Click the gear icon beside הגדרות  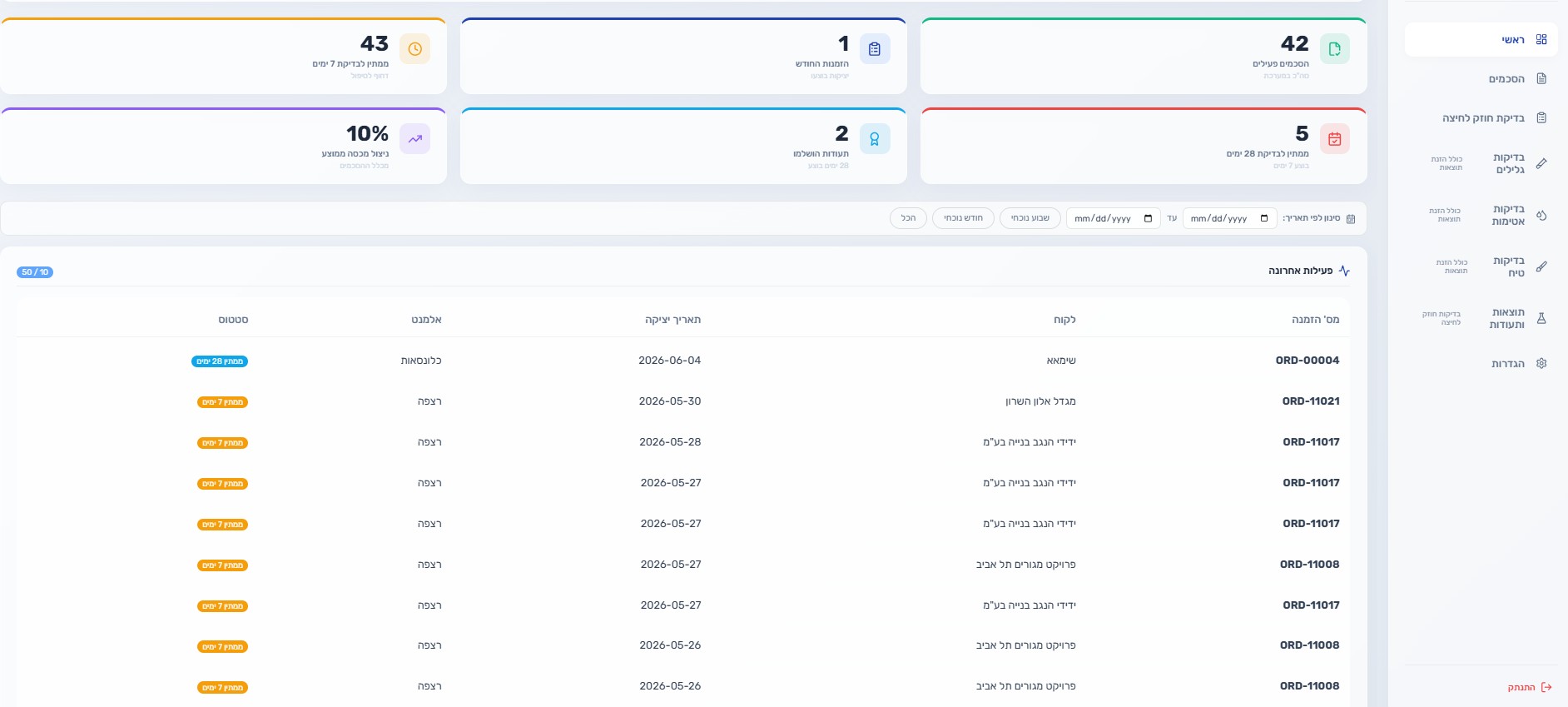pos(1541,364)
